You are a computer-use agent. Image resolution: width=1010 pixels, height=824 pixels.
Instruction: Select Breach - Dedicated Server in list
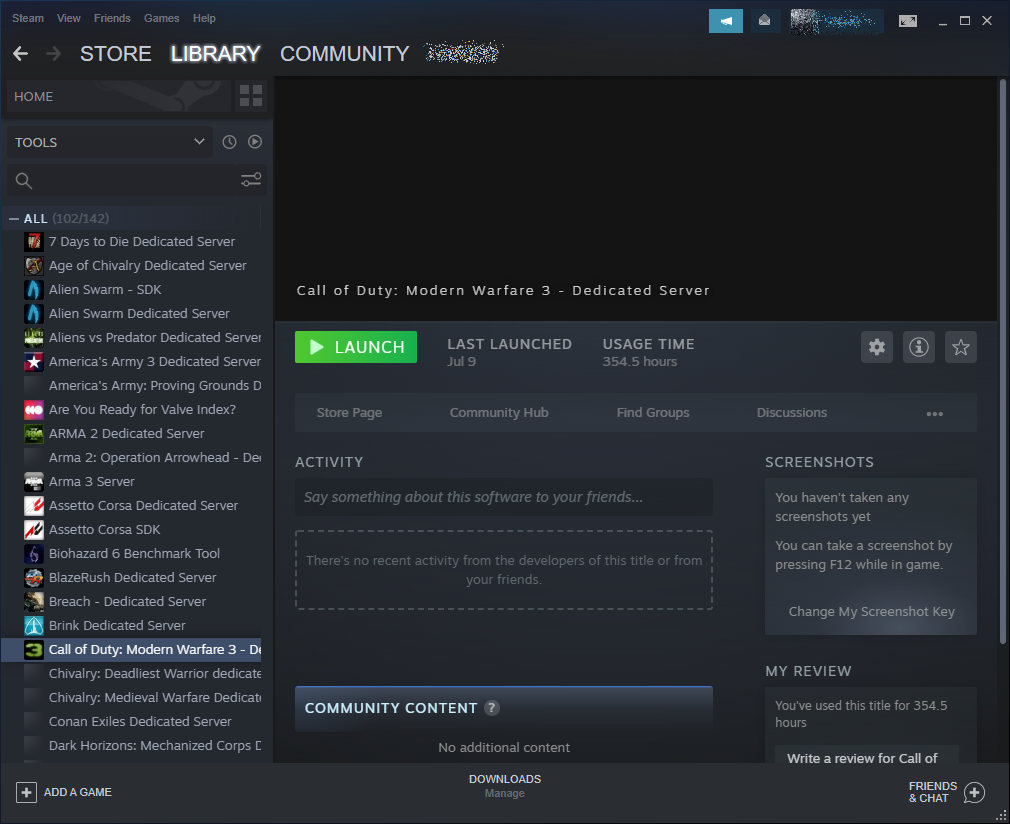[x=128, y=602]
